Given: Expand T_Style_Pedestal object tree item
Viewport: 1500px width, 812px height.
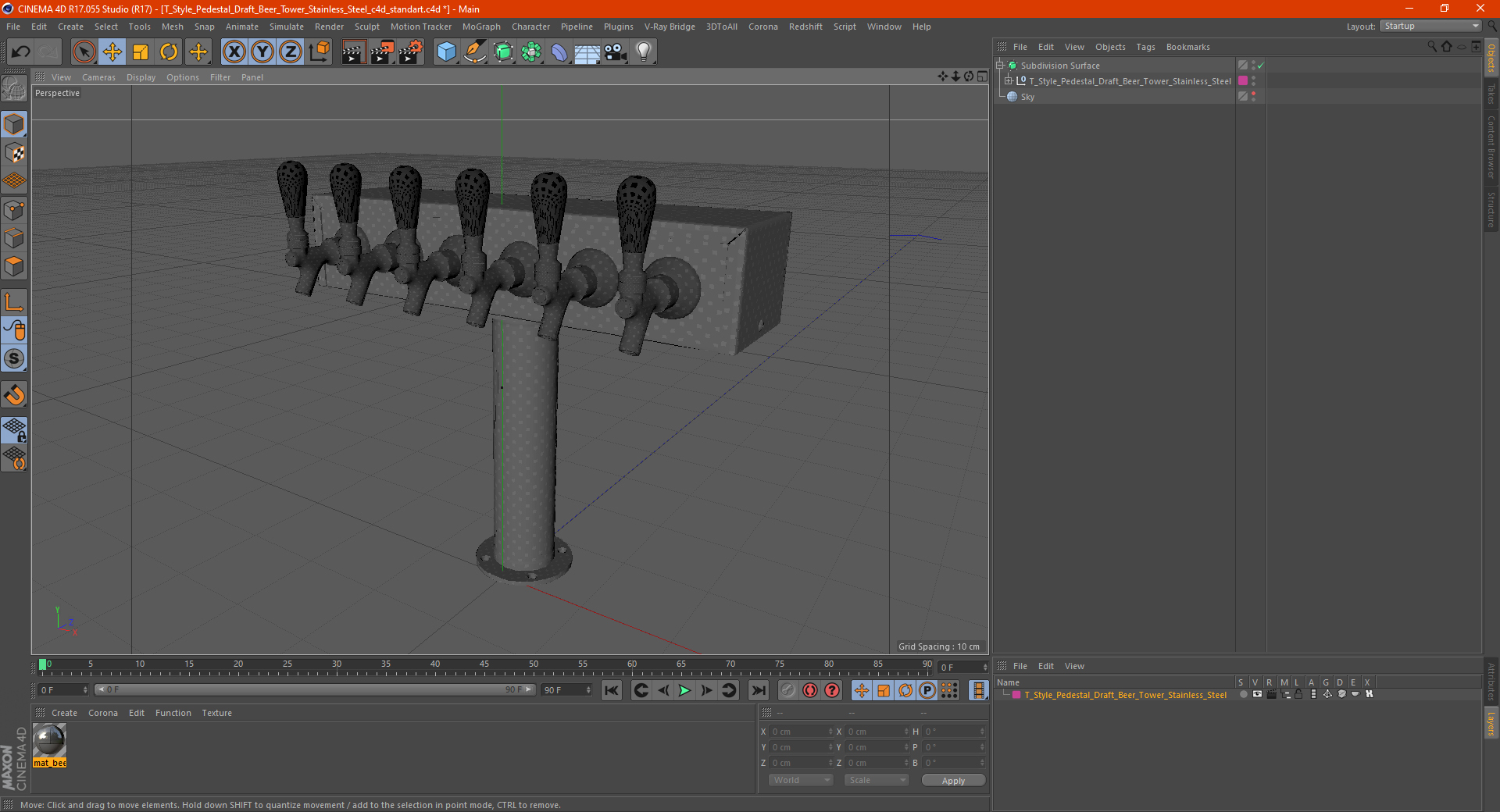Looking at the screenshot, I should click(x=1009, y=81).
